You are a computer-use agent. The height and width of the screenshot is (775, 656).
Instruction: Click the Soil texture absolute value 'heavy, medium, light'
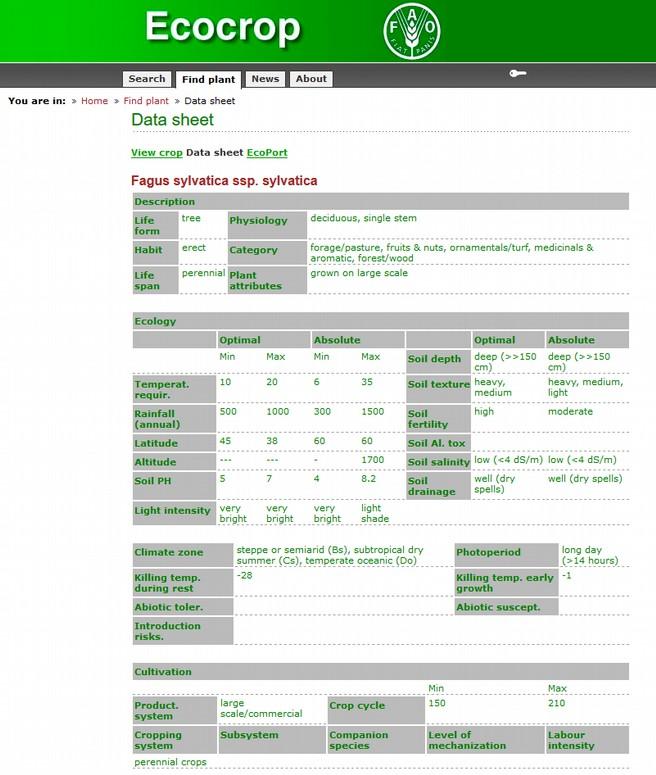(585, 387)
